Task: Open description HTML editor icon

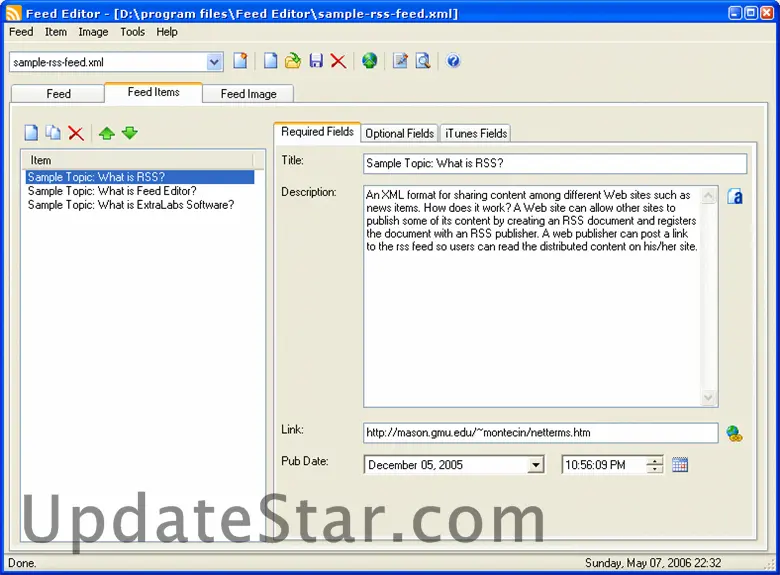Action: (735, 196)
